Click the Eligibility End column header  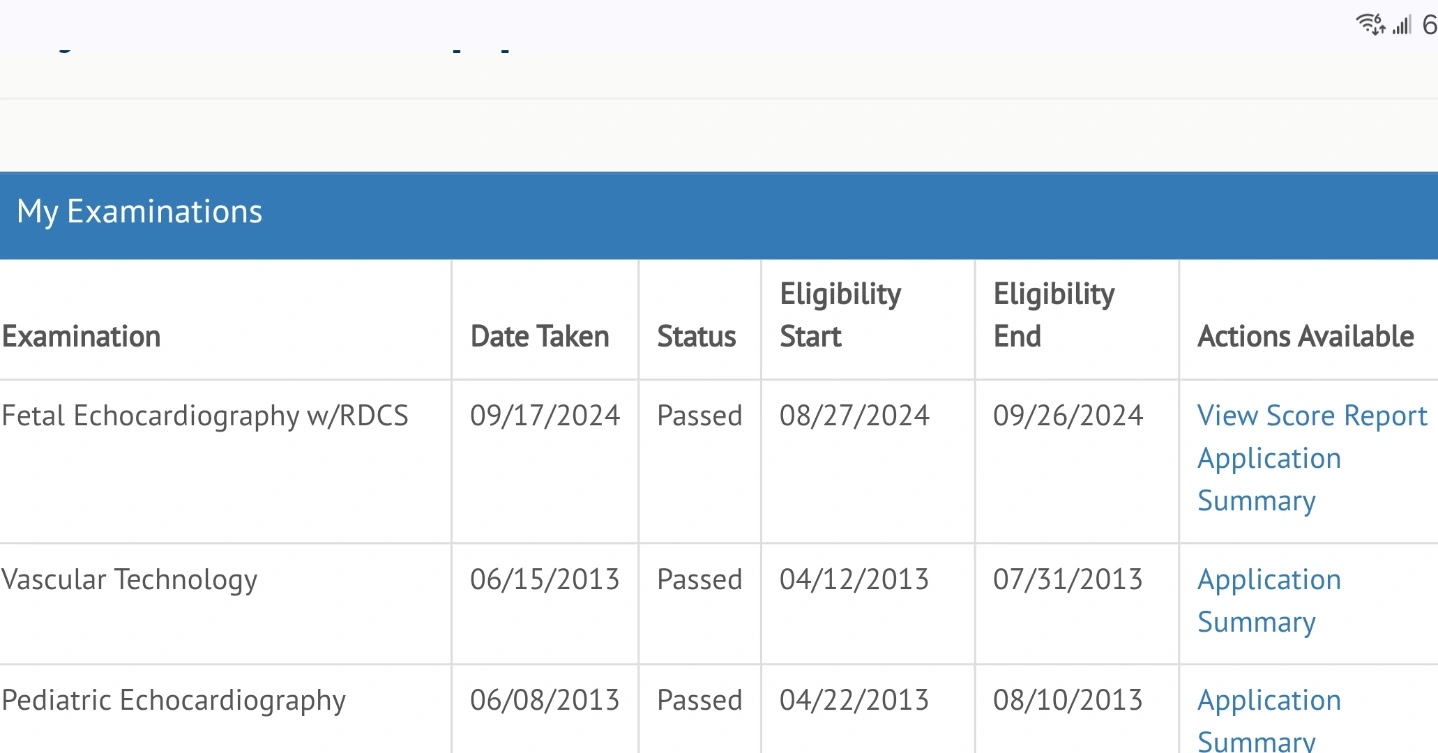click(x=1054, y=315)
